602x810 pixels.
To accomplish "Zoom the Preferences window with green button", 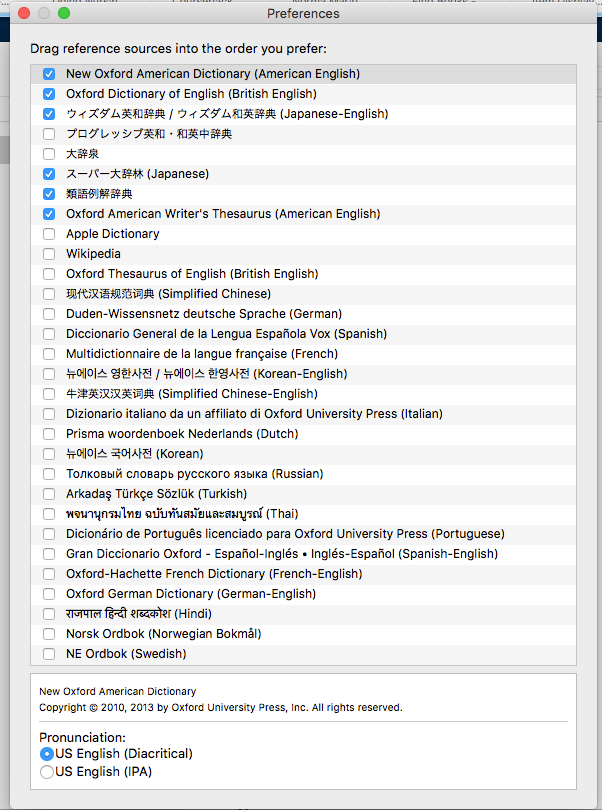I will (64, 13).
